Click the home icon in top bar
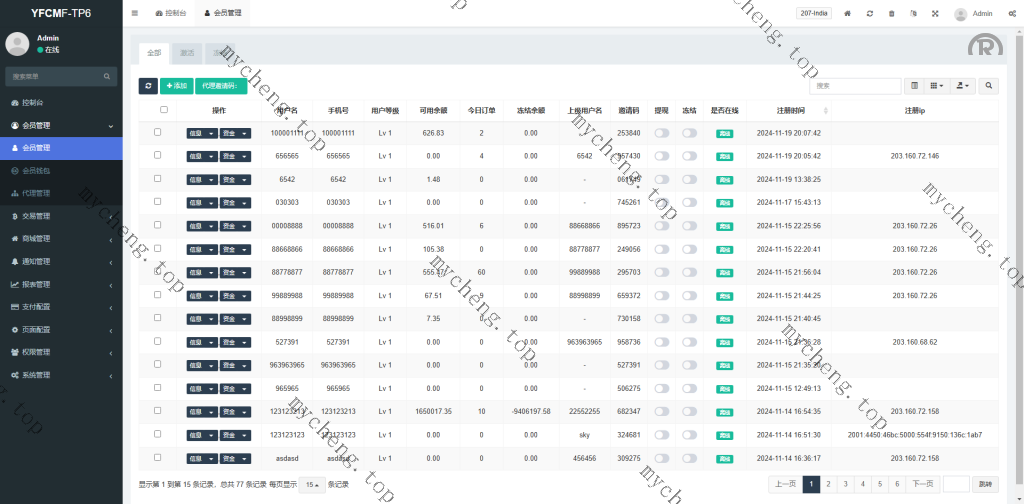 tap(848, 14)
